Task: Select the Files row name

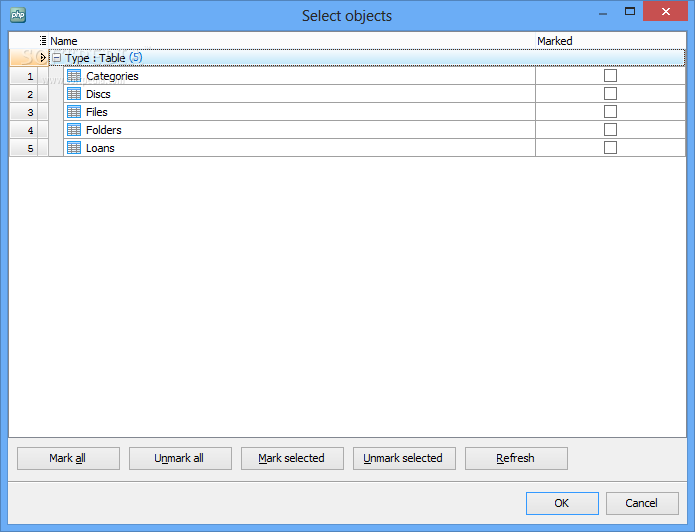Action: (97, 112)
